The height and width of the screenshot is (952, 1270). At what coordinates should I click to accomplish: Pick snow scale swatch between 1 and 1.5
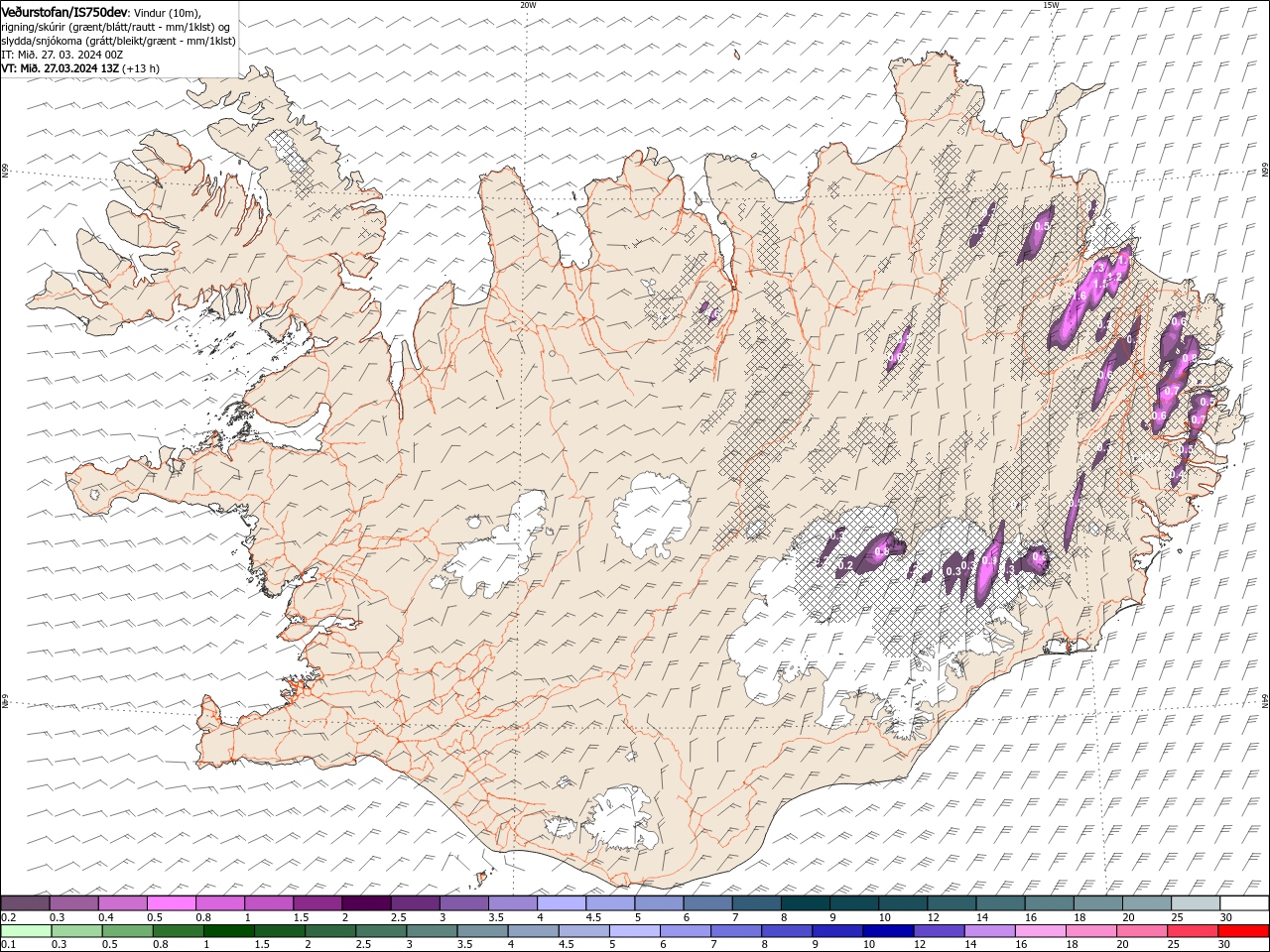click(269, 903)
